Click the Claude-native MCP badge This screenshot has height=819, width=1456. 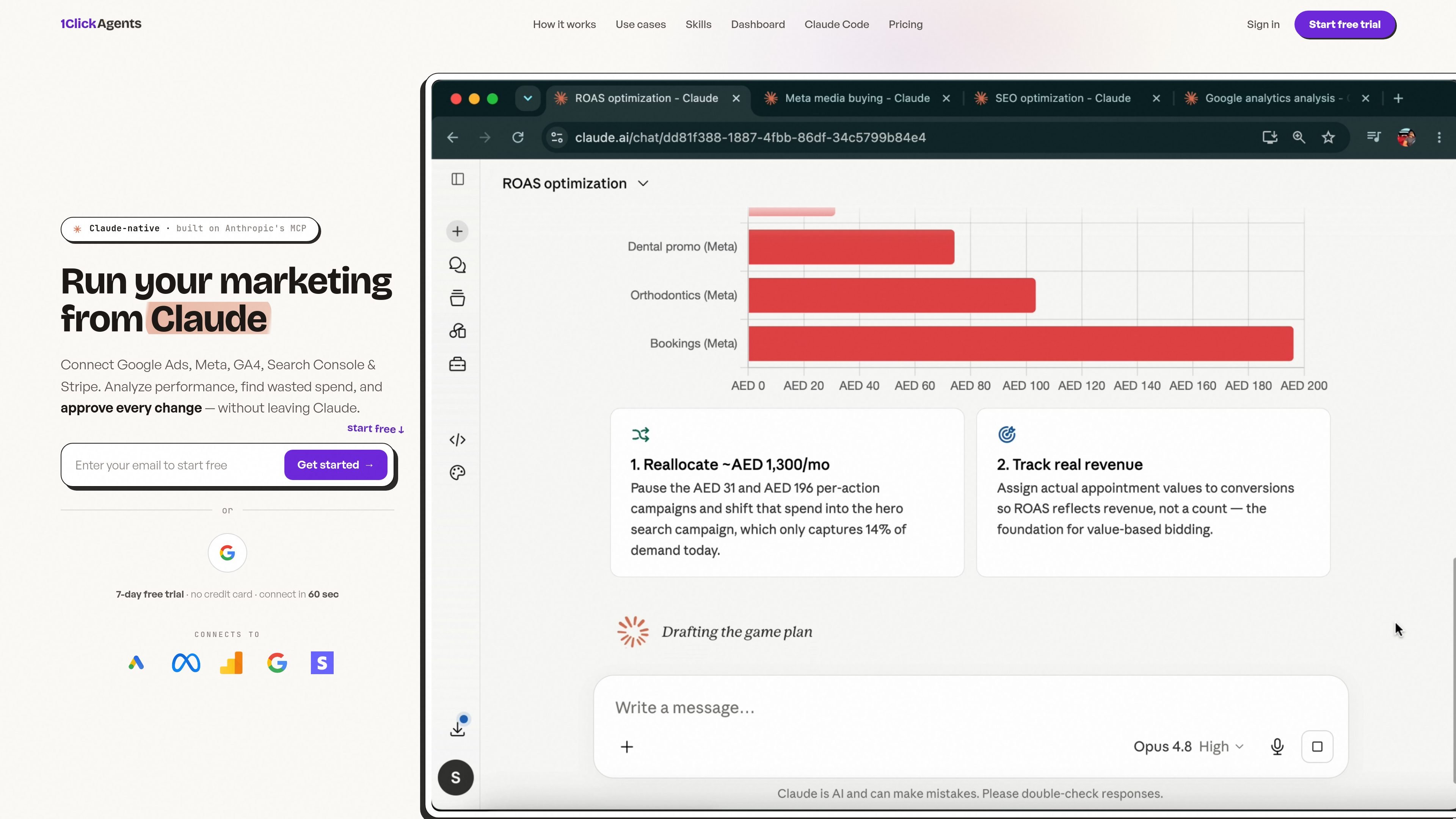coord(190,229)
